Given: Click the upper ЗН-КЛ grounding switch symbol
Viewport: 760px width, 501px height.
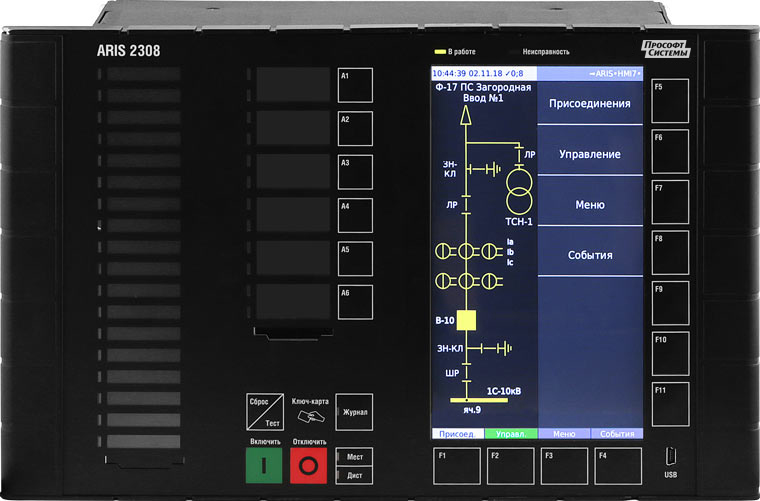Looking at the screenshot, I should tap(484, 170).
